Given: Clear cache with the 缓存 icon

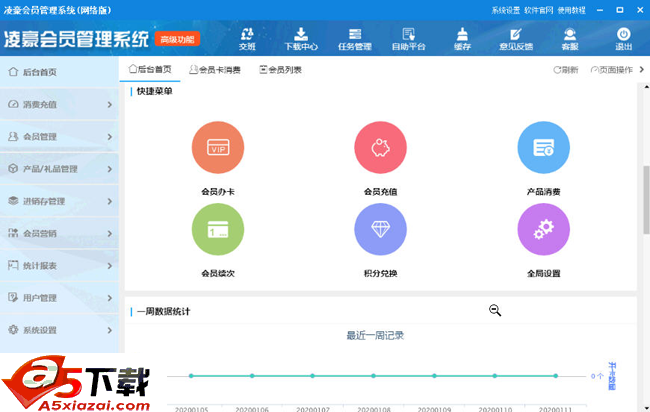Looking at the screenshot, I should click(462, 39).
